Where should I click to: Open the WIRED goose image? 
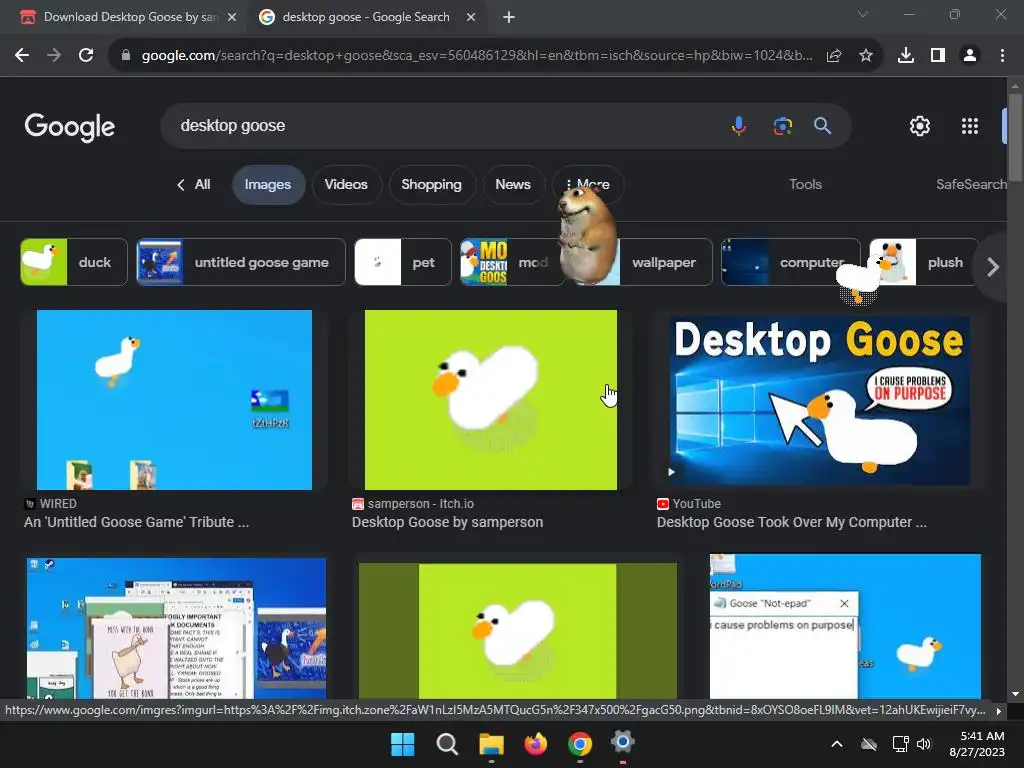pyautogui.click(x=174, y=400)
